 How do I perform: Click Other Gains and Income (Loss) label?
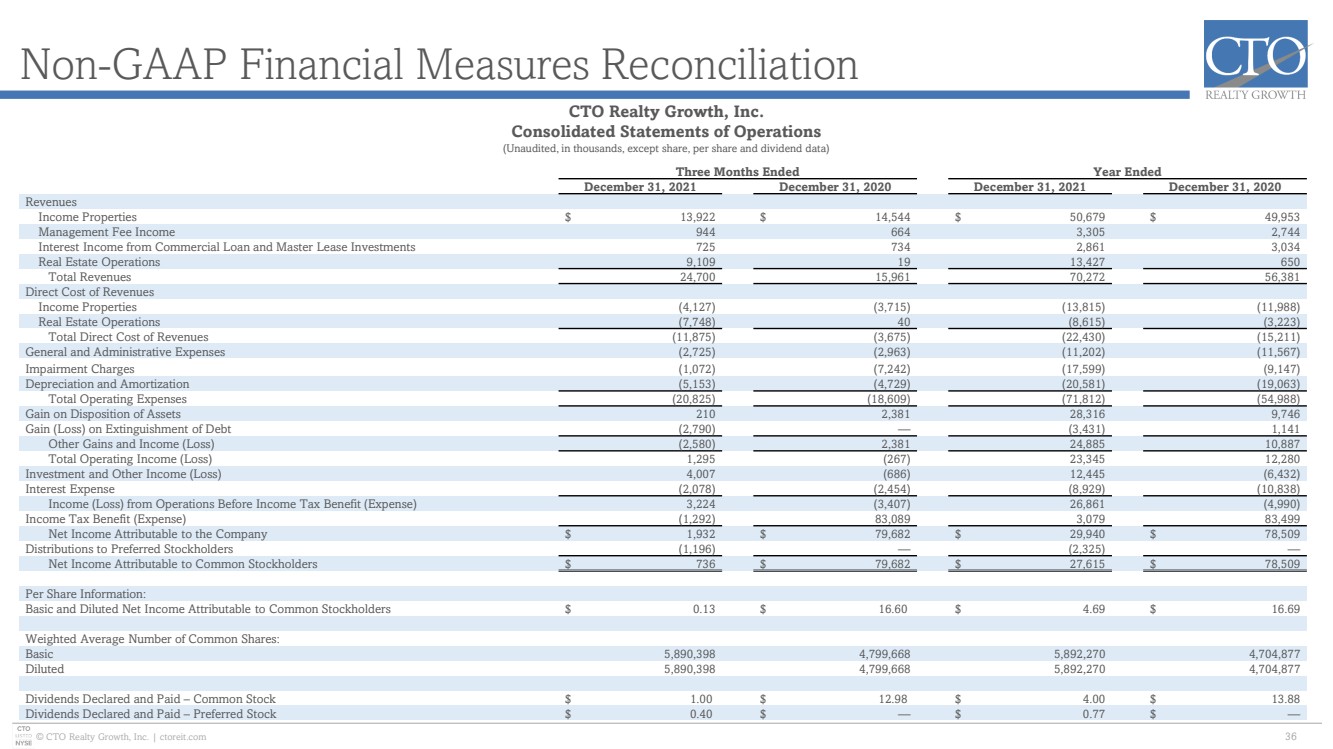[x=131, y=444]
